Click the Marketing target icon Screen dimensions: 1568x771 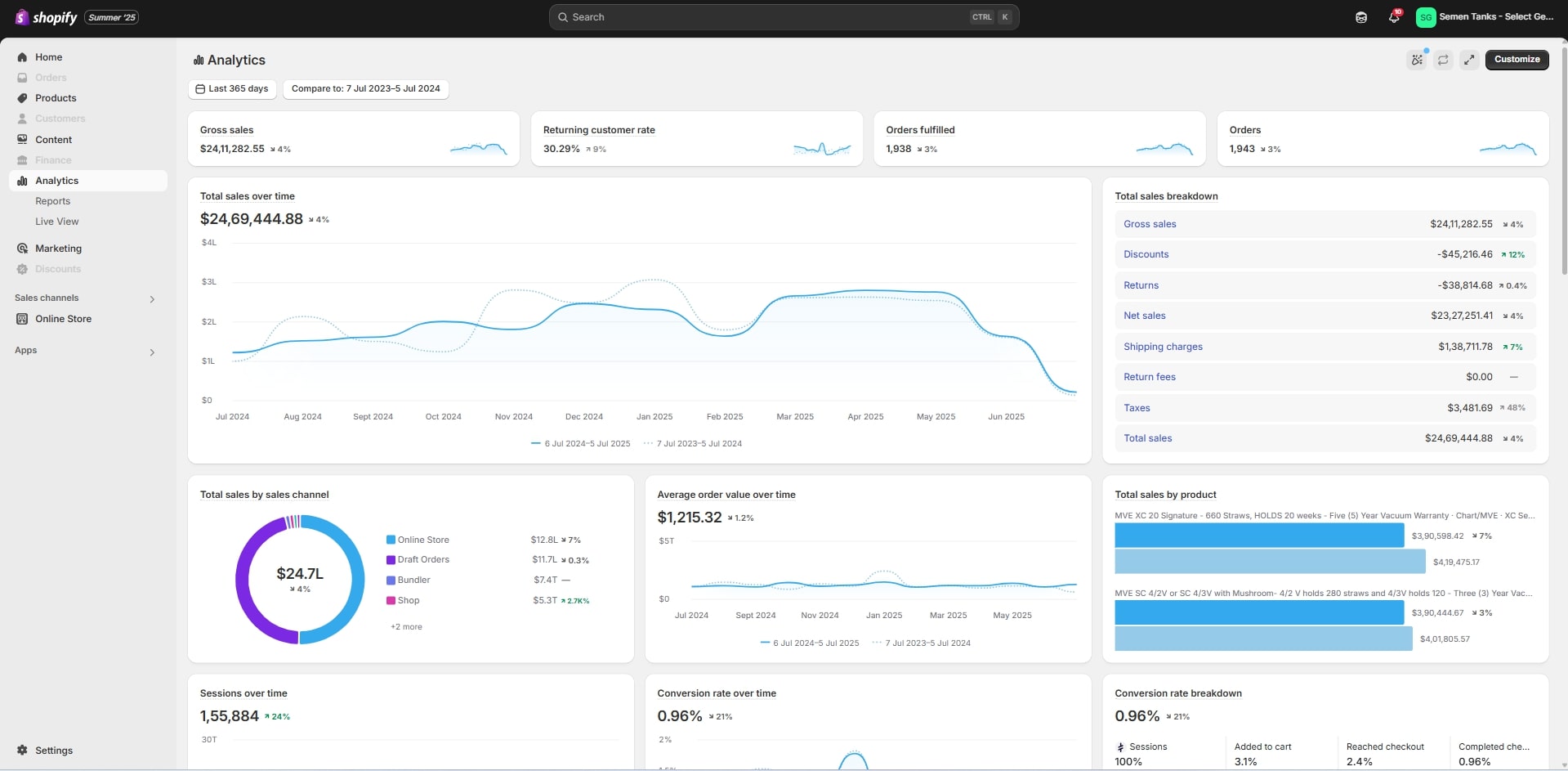(22, 249)
